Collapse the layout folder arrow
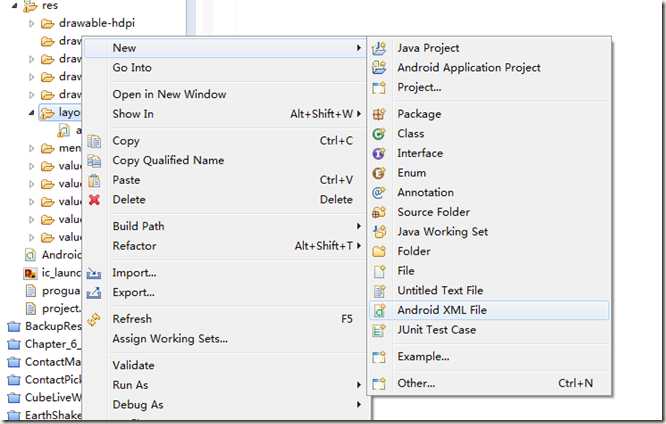The height and width of the screenshot is (424, 666). 31,113
